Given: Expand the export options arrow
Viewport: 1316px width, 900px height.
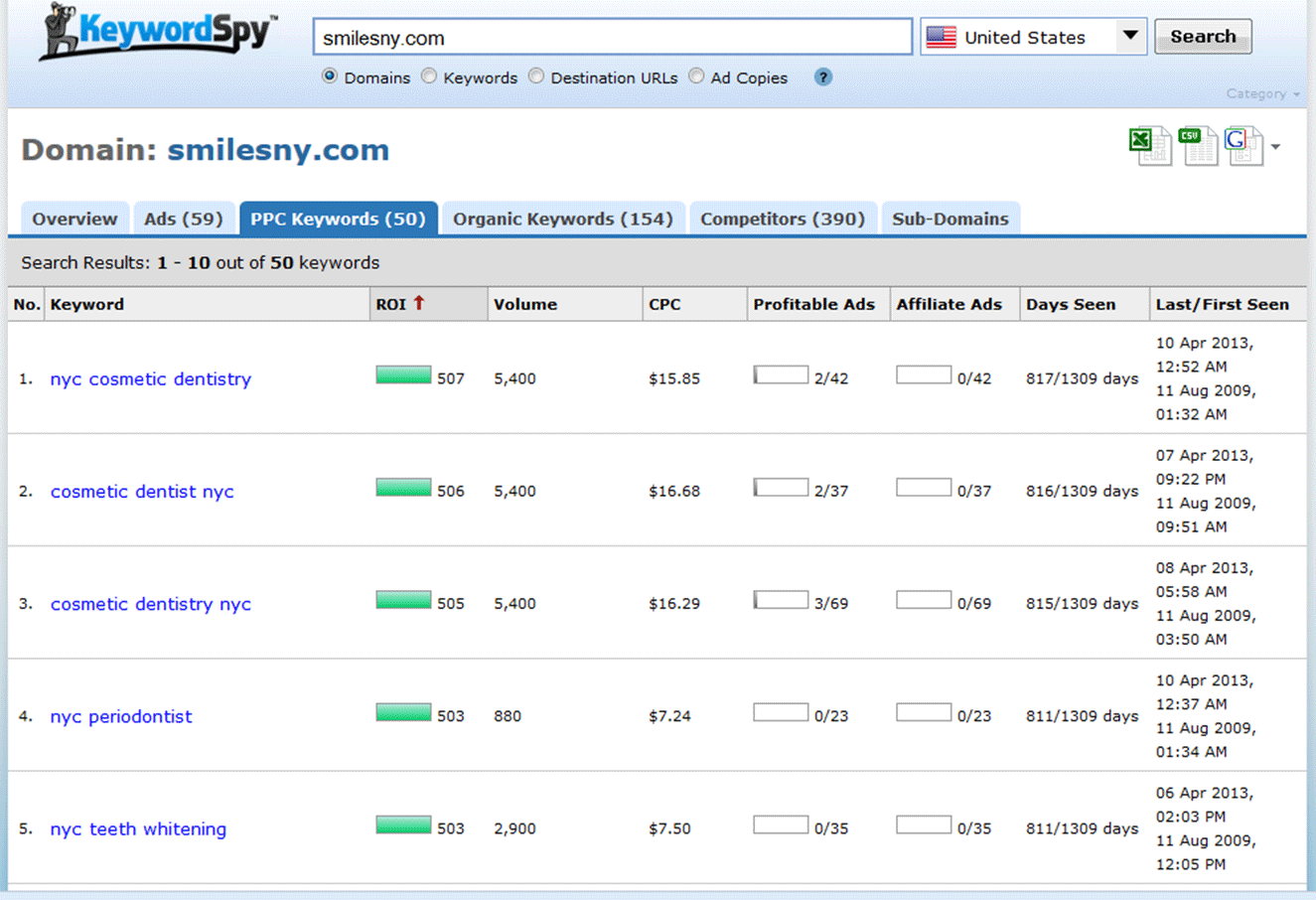Looking at the screenshot, I should [1276, 147].
